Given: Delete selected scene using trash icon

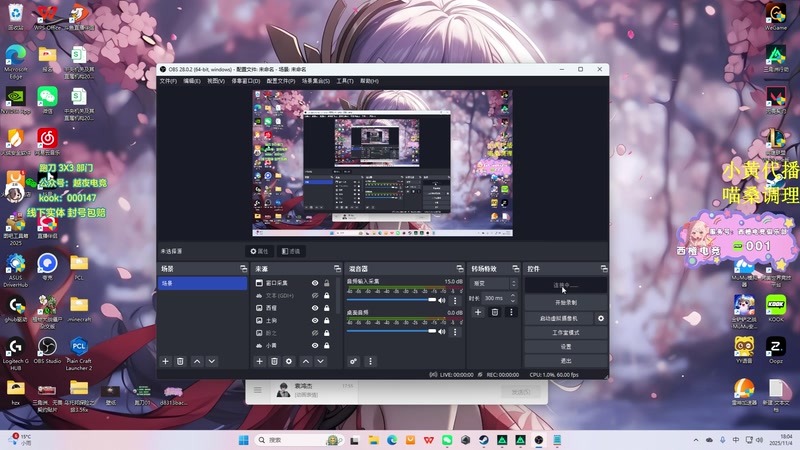Looking at the screenshot, I should pyautogui.click(x=180, y=361).
